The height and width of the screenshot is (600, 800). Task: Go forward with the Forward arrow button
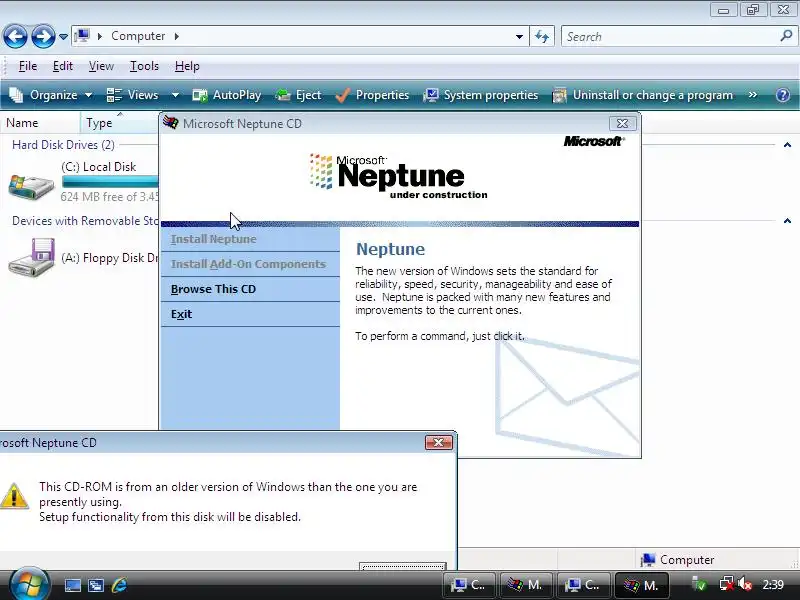click(43, 37)
